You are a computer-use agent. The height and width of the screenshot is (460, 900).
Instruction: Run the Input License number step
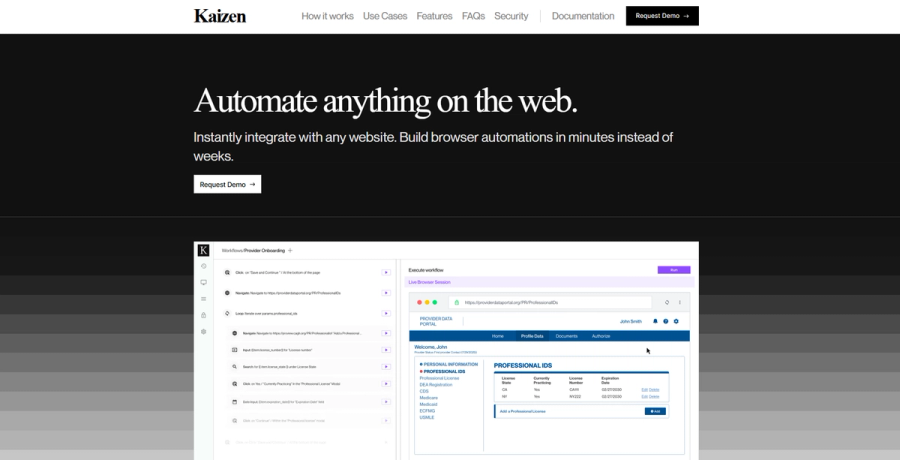click(x=386, y=350)
